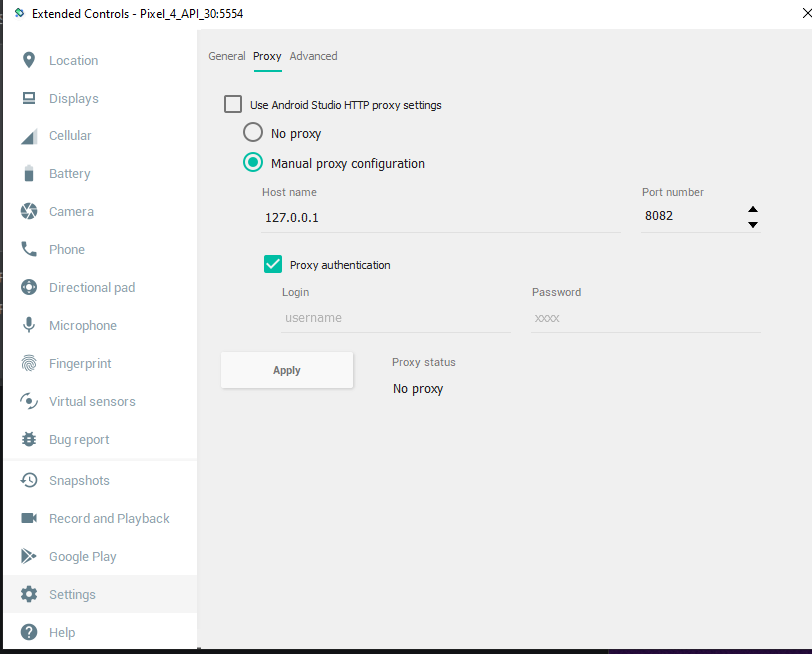The height and width of the screenshot is (654, 812).
Task: Enable Android Studio HTTP proxy settings
Action: (x=233, y=104)
